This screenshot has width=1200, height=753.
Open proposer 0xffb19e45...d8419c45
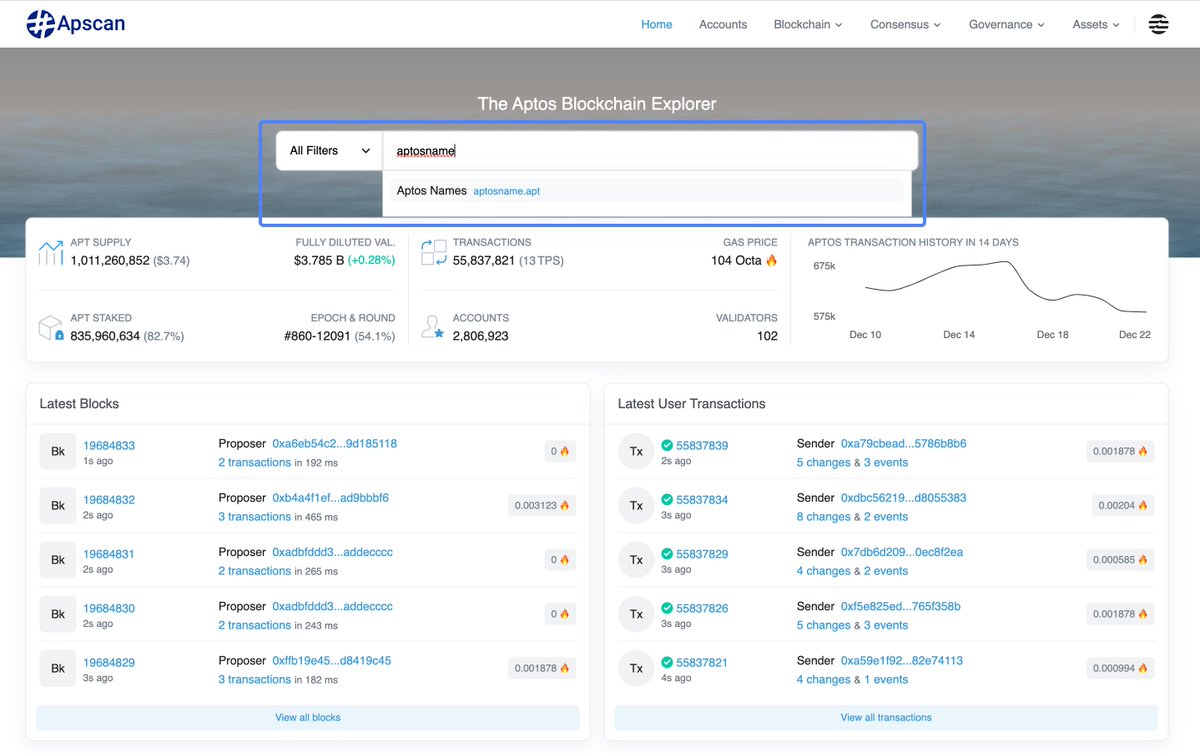point(332,660)
